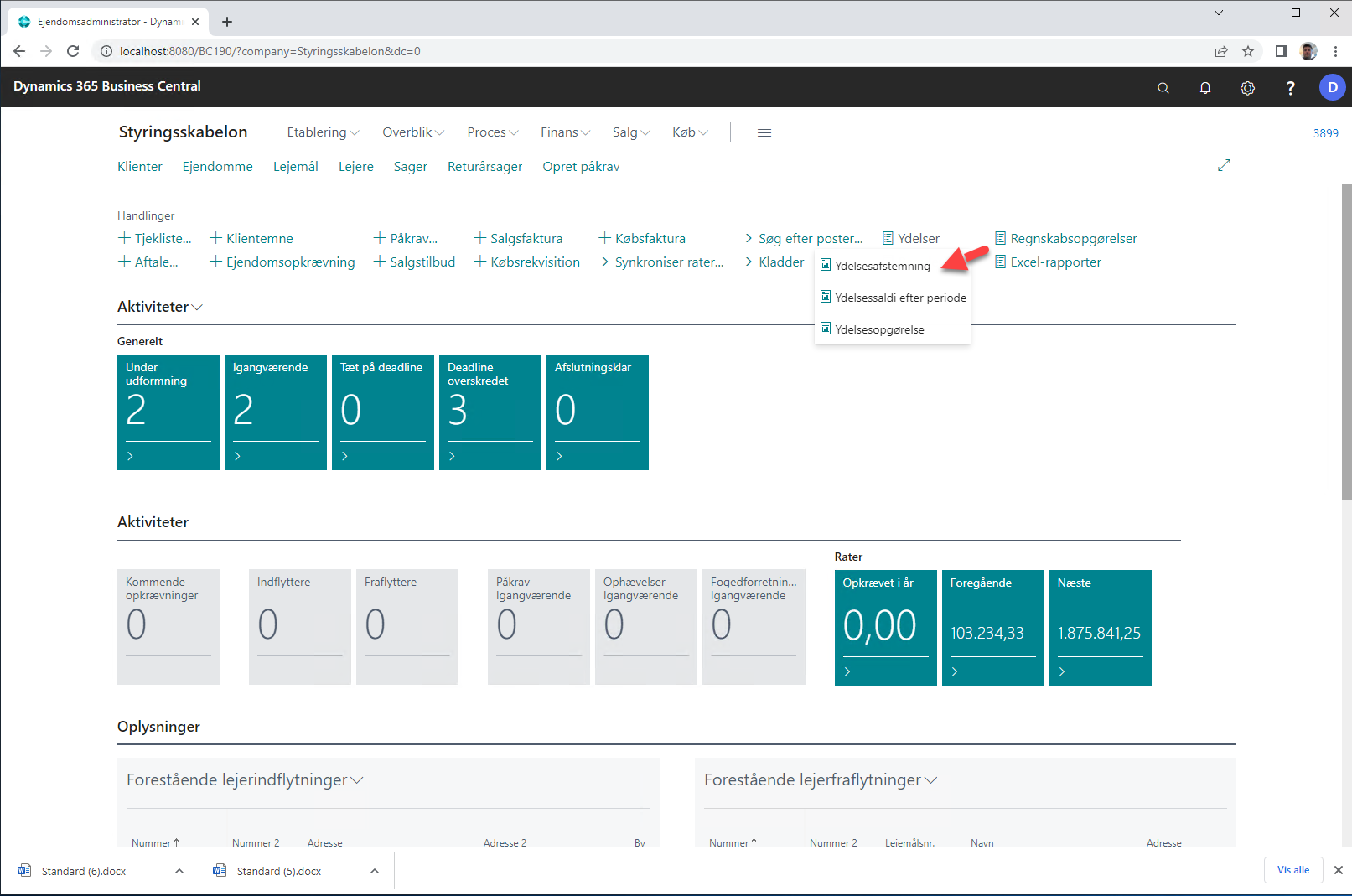Expand the Finans menu
The image size is (1352, 896).
[x=565, y=132]
